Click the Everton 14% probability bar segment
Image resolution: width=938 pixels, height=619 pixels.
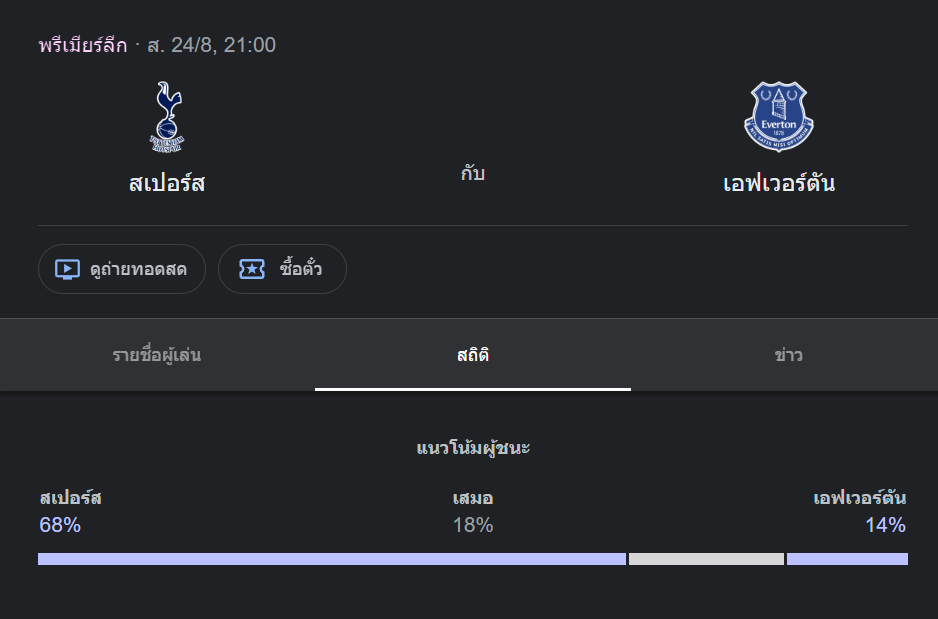tap(847, 559)
